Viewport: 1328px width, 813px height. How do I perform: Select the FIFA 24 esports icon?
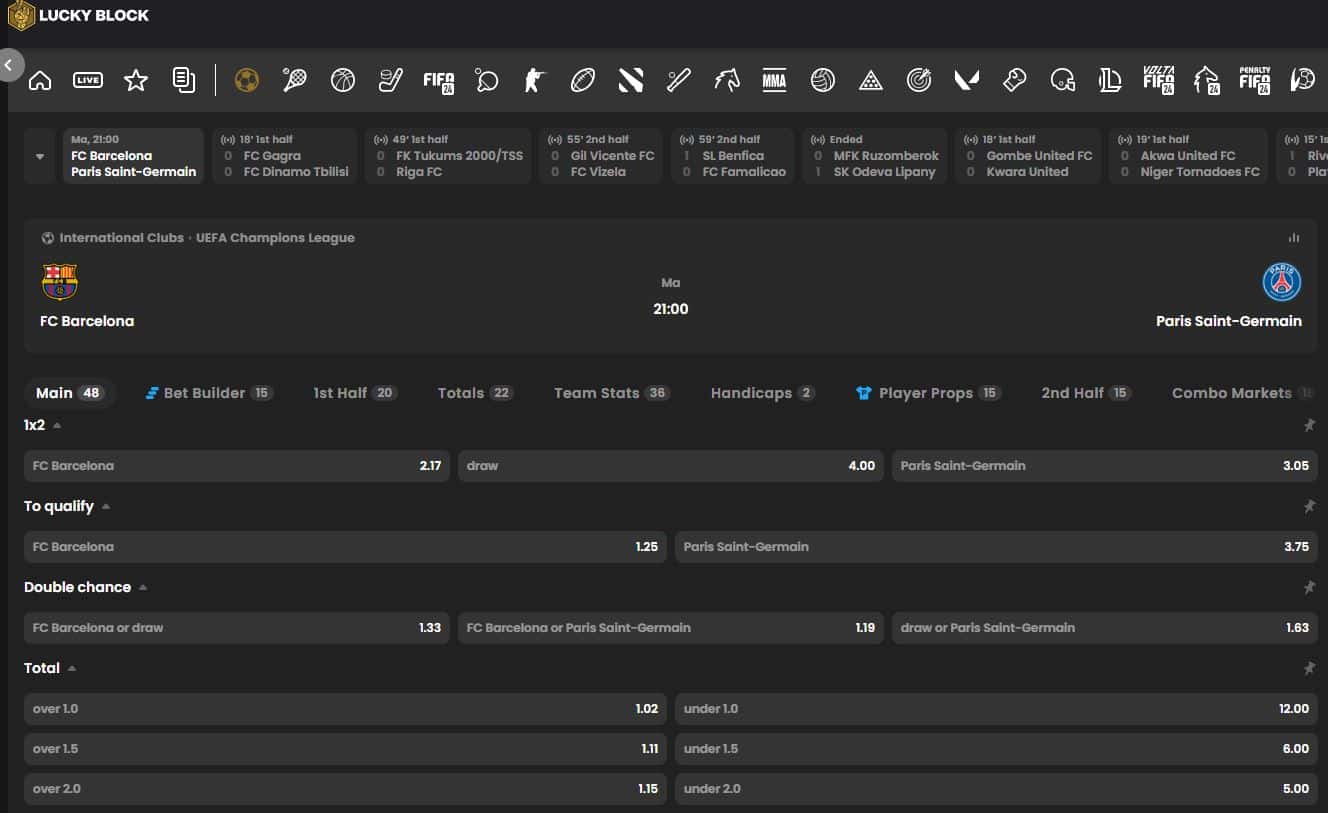439,80
